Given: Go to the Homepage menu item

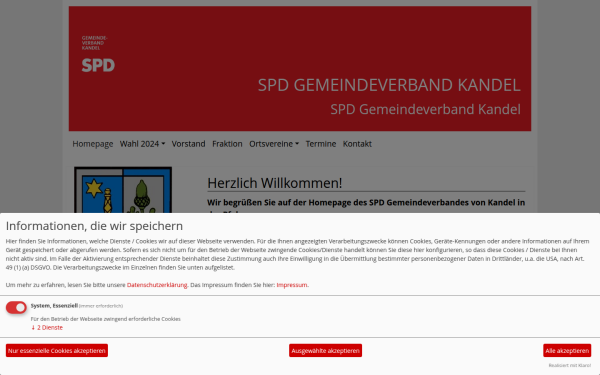Looking at the screenshot, I should (x=93, y=144).
